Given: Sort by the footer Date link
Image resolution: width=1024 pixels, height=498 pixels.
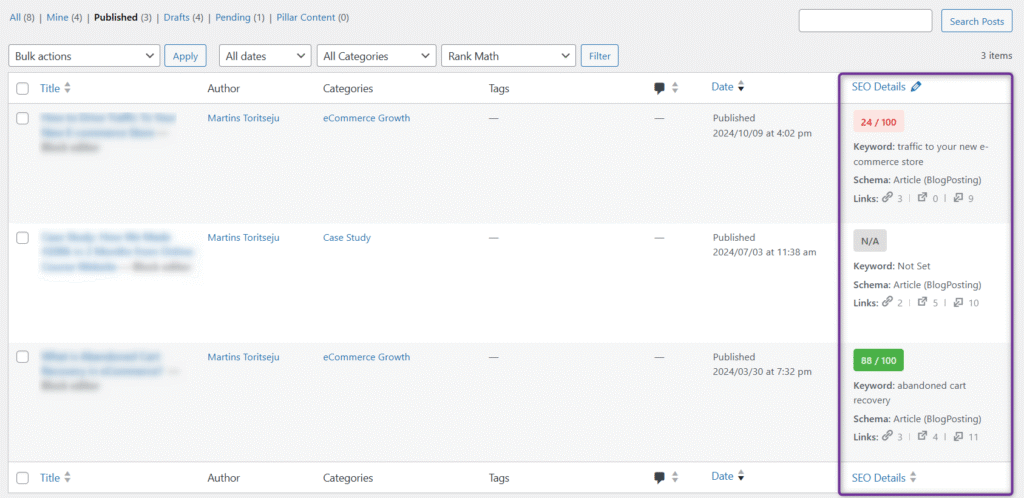Looking at the screenshot, I should tap(722, 476).
